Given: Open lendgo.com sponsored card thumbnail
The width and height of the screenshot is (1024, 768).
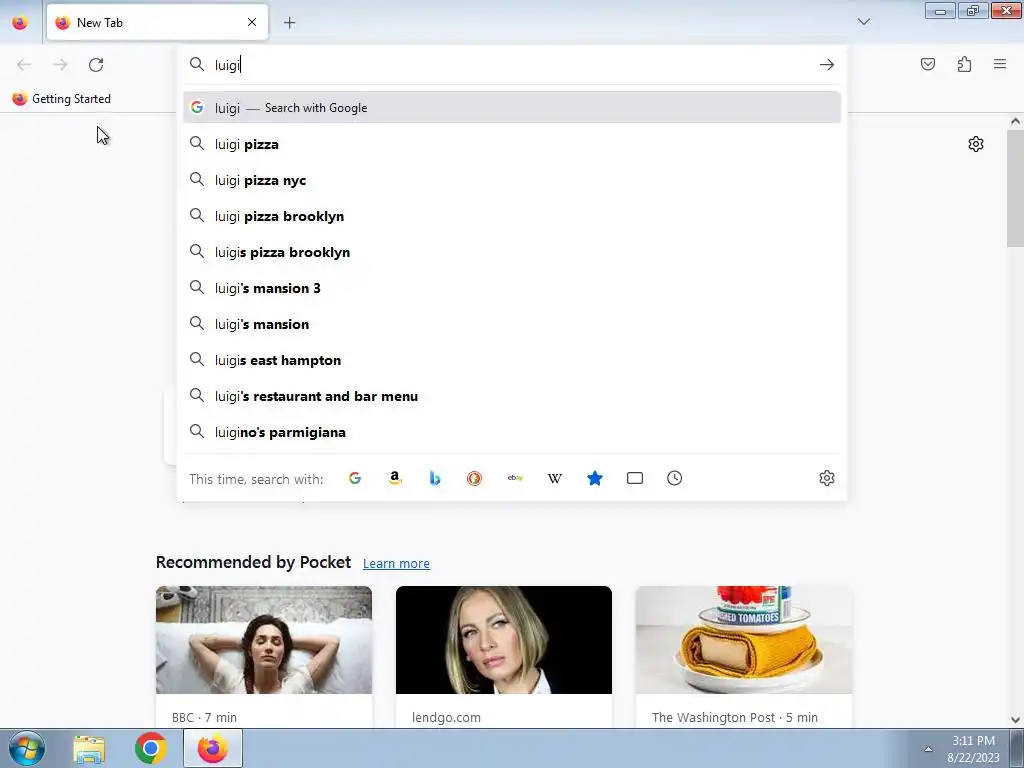Looking at the screenshot, I should (x=504, y=639).
